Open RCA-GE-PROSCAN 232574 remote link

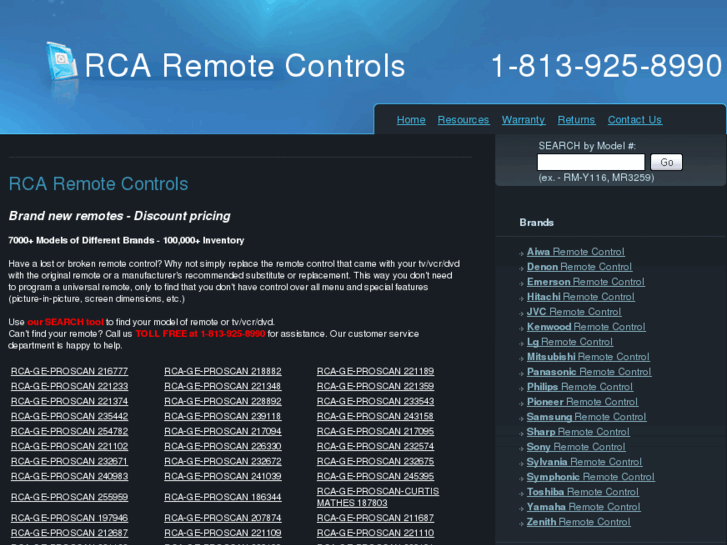click(x=376, y=446)
